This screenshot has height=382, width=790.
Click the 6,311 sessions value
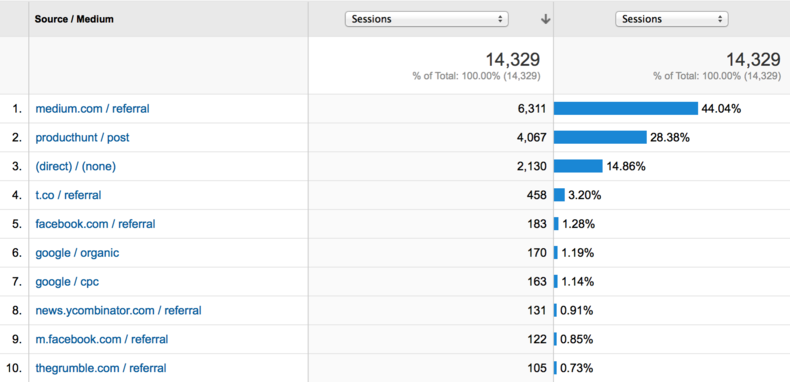531,108
